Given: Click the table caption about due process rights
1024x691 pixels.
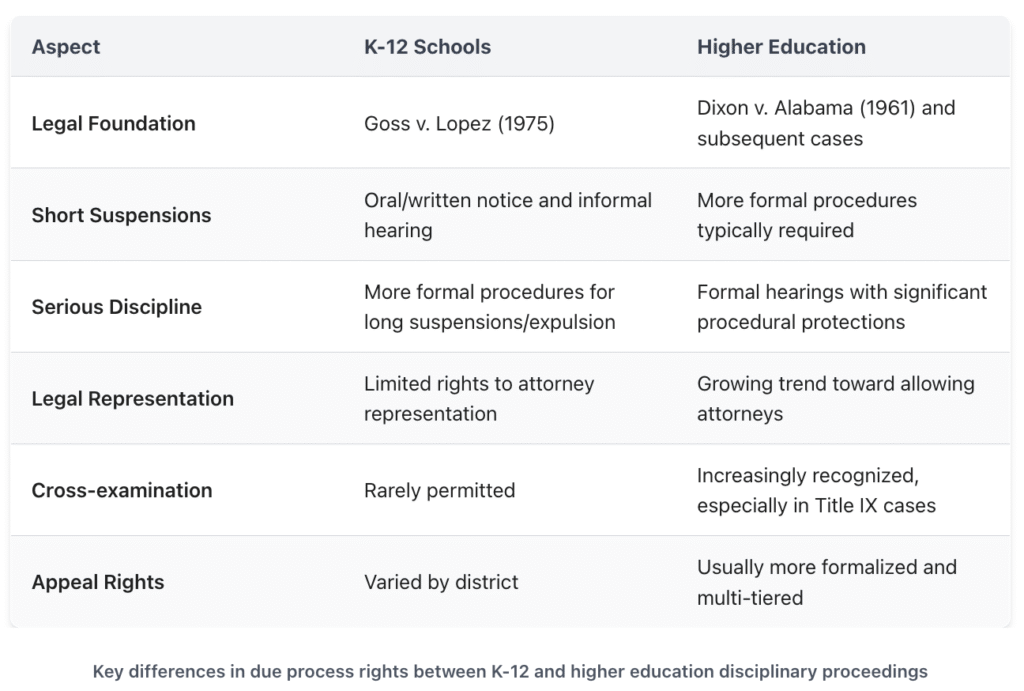Looking at the screenshot, I should (x=510, y=672).
